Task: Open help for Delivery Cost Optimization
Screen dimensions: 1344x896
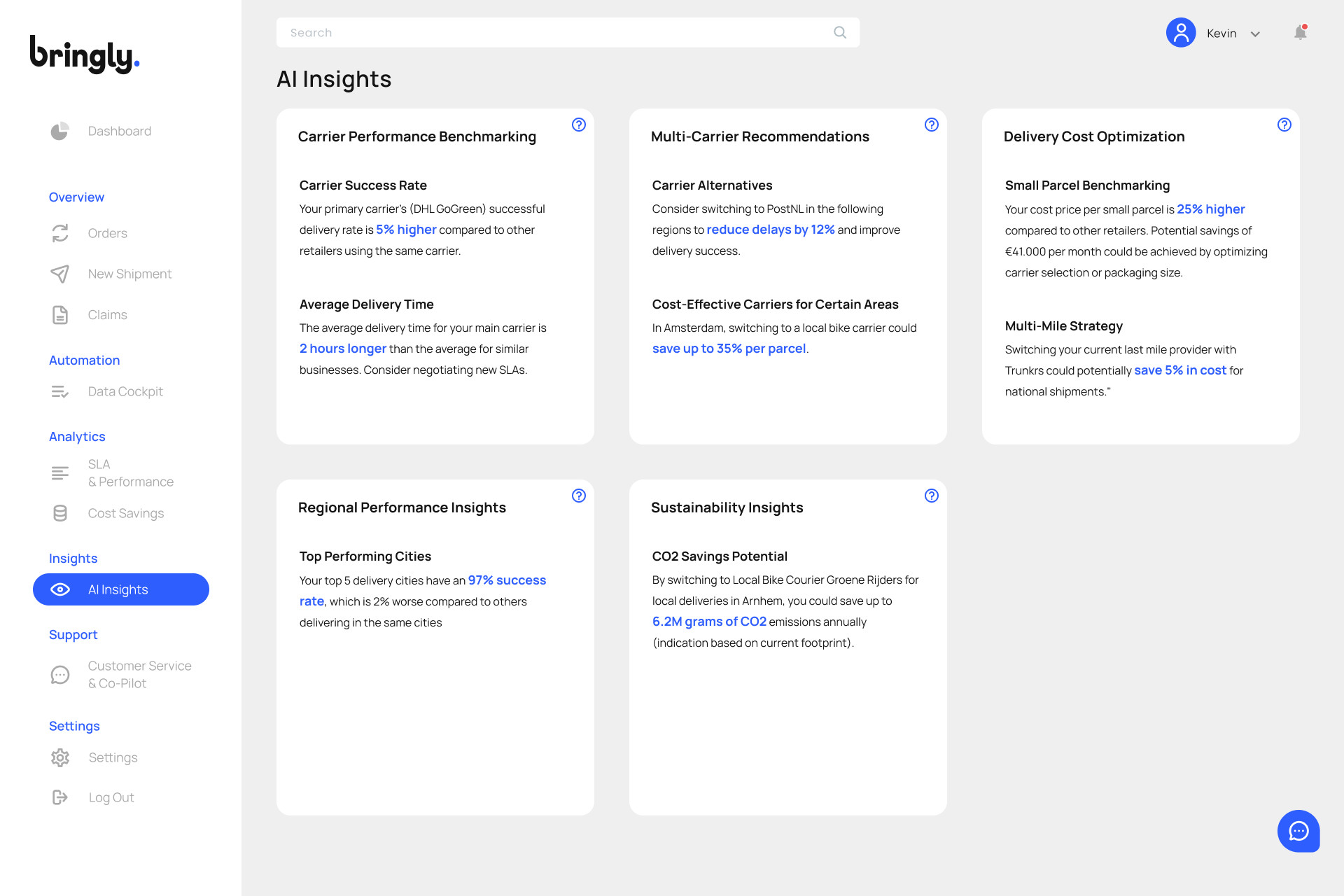Action: pos(1284,125)
